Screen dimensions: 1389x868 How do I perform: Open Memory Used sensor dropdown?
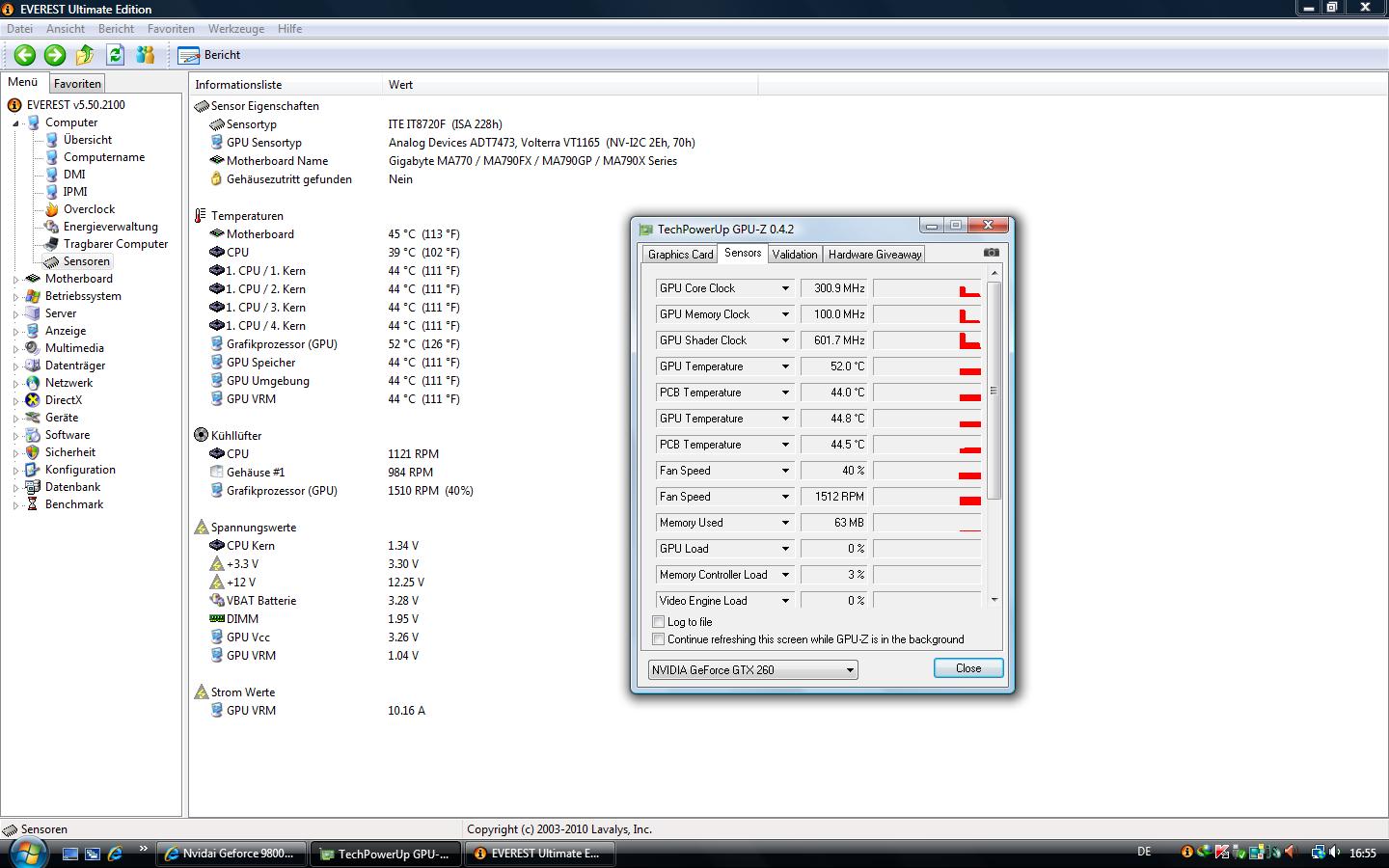click(785, 523)
